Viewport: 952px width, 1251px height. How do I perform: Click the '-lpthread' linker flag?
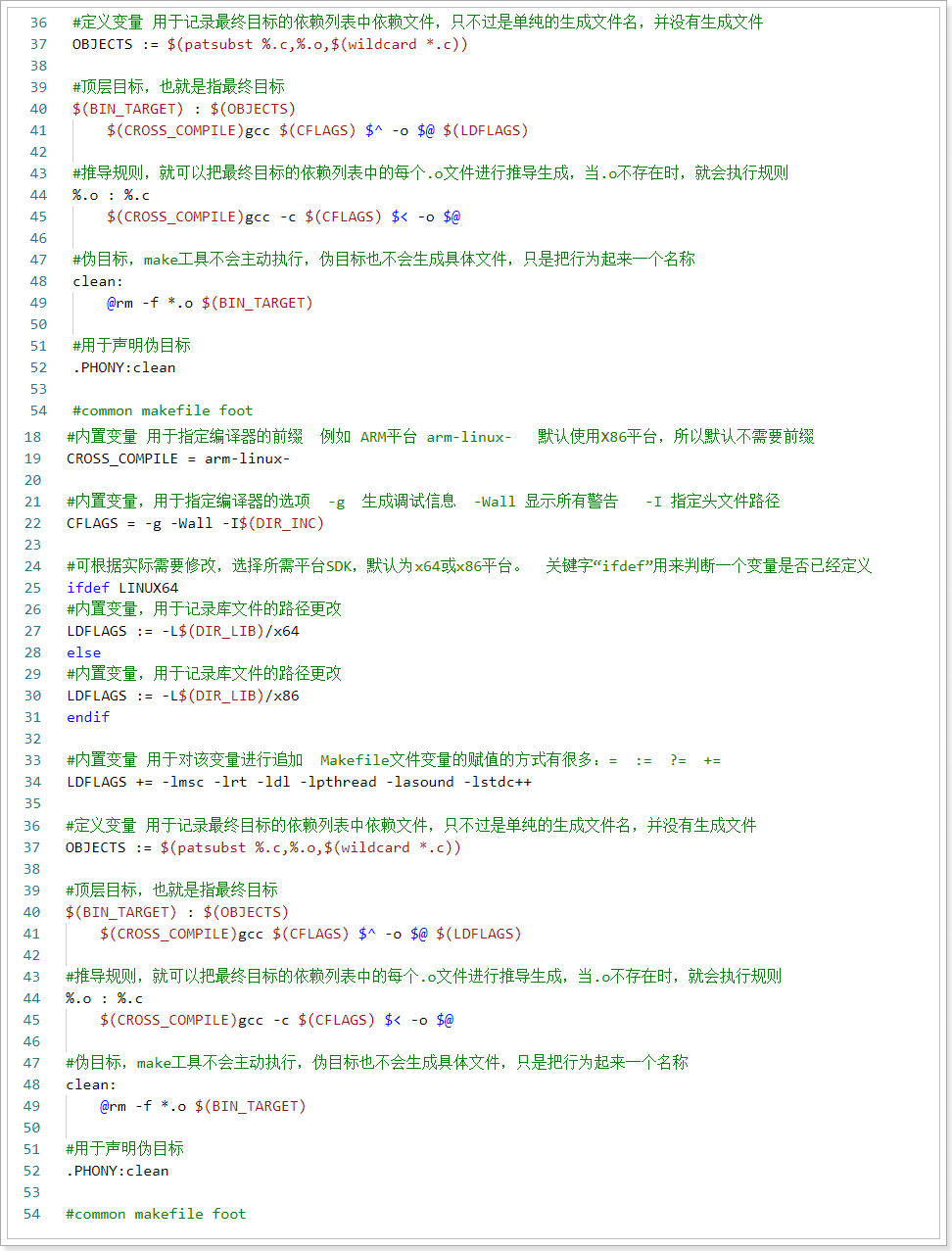click(338, 782)
